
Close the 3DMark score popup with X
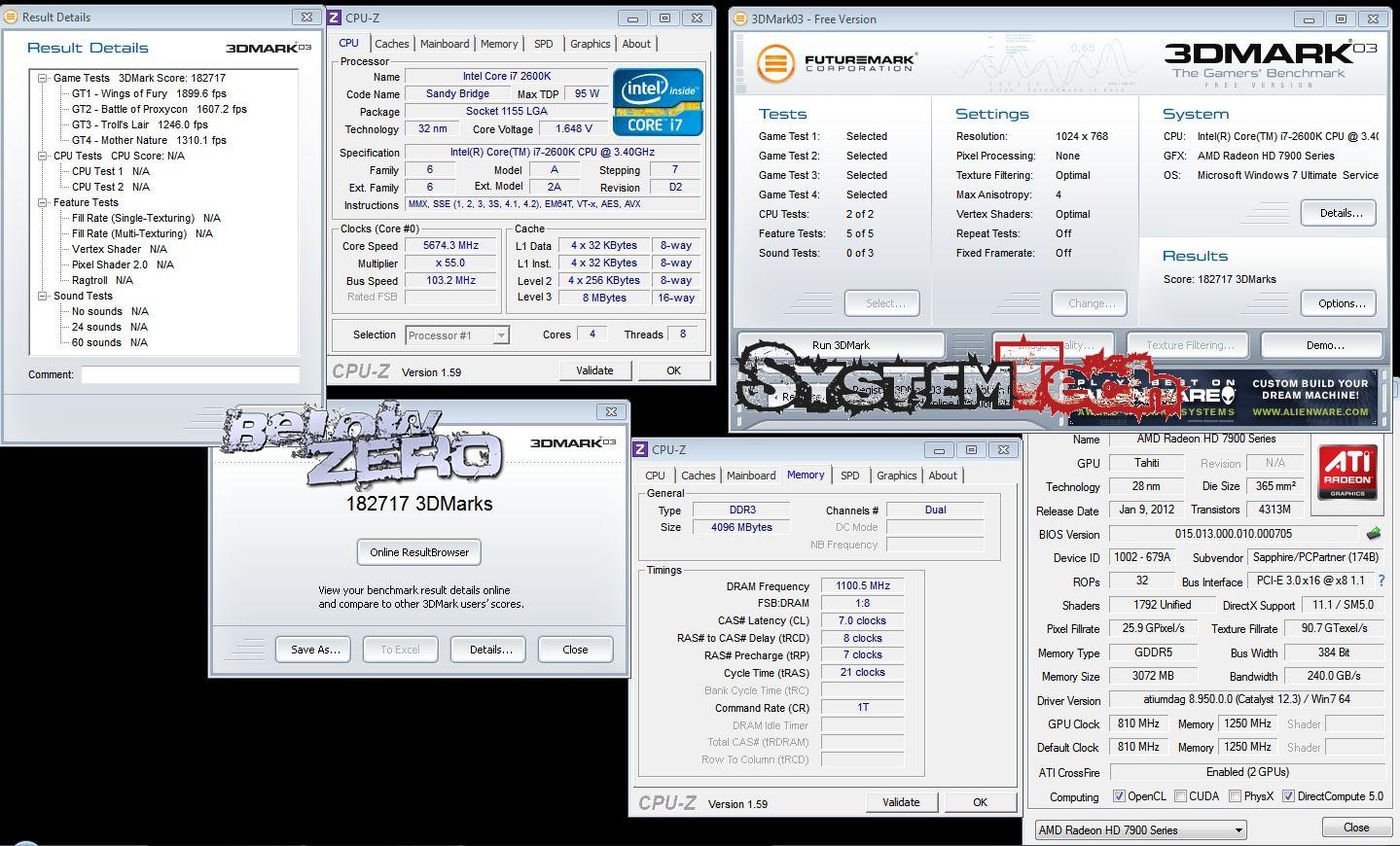tap(611, 411)
